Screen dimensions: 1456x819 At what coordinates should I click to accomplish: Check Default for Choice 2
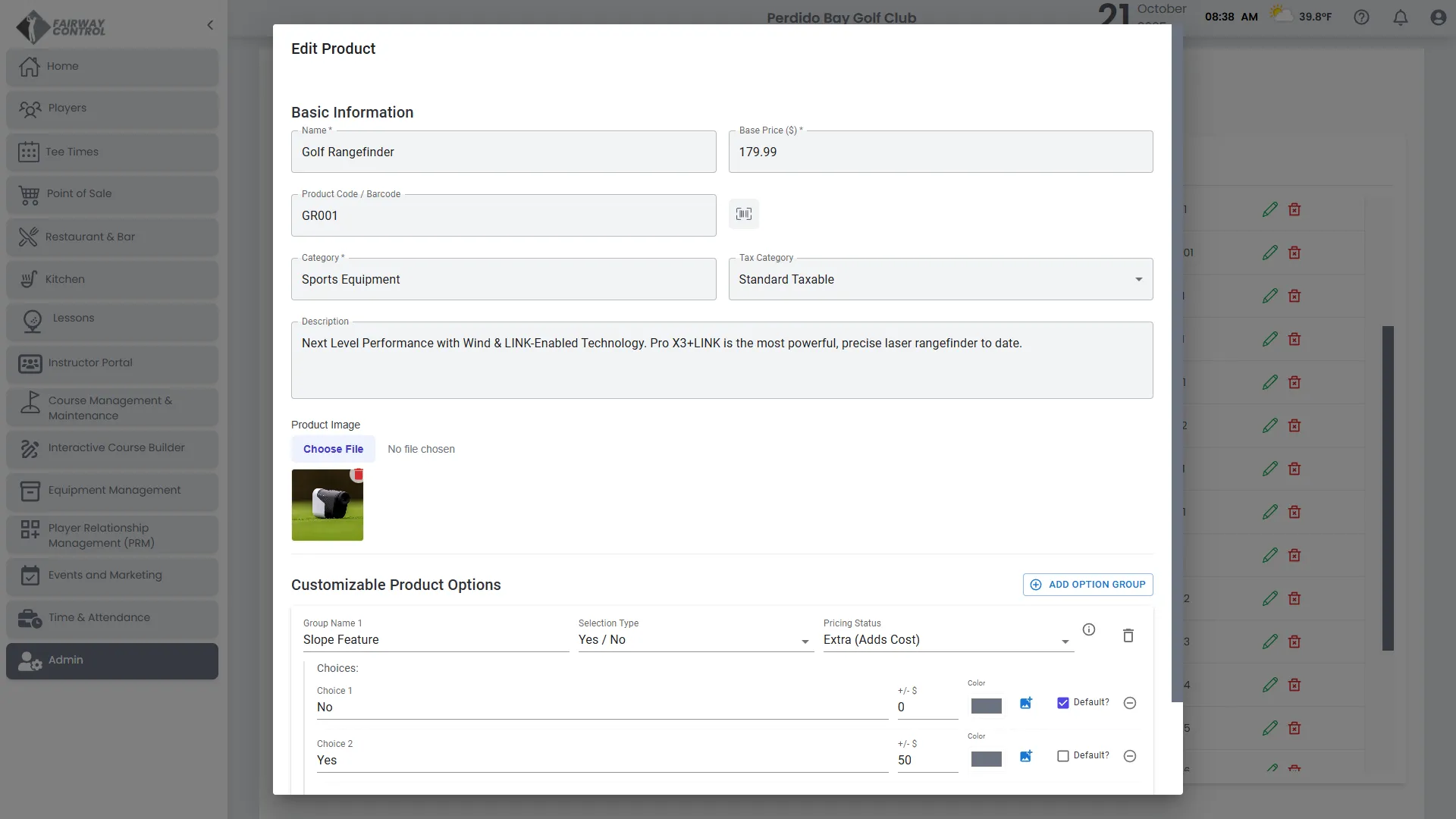pyautogui.click(x=1063, y=756)
